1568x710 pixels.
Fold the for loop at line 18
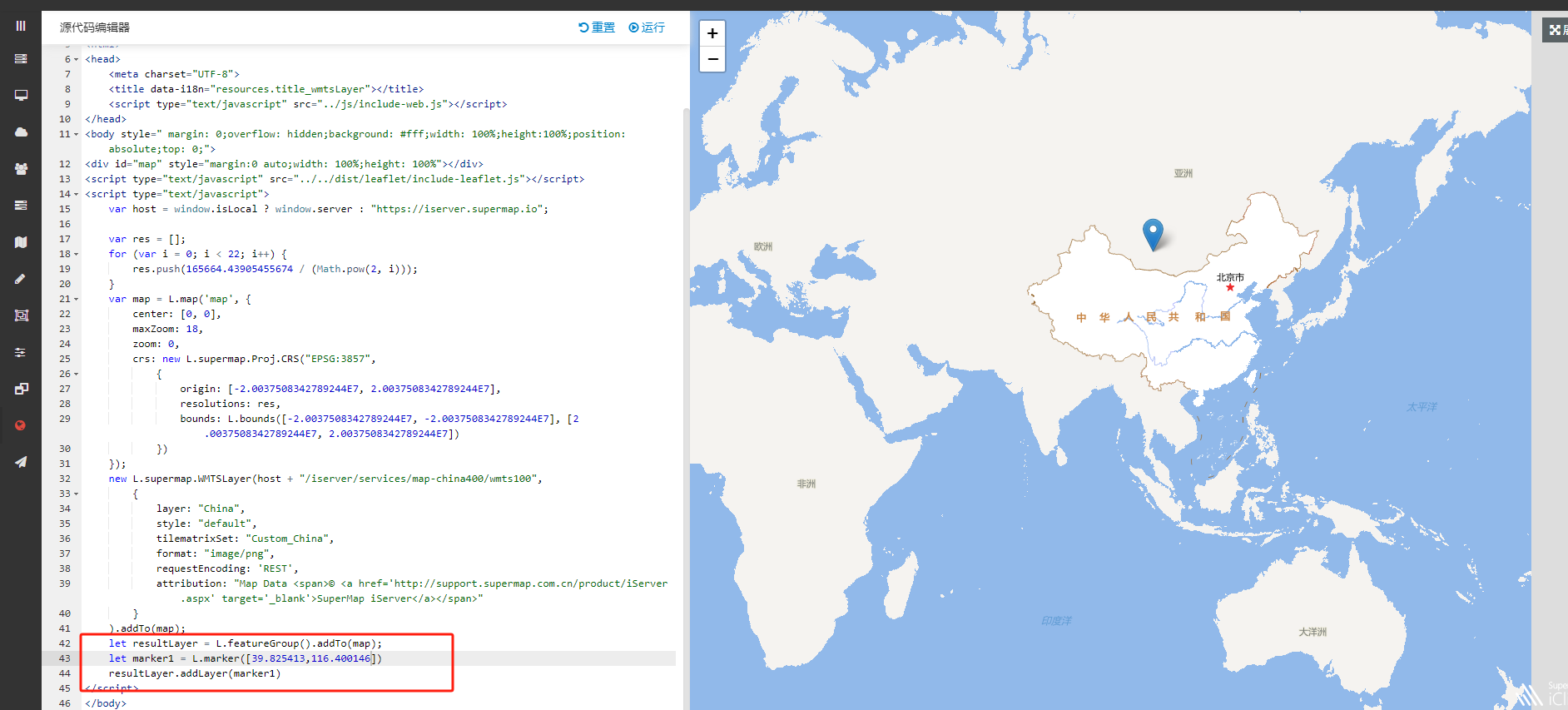77,255
